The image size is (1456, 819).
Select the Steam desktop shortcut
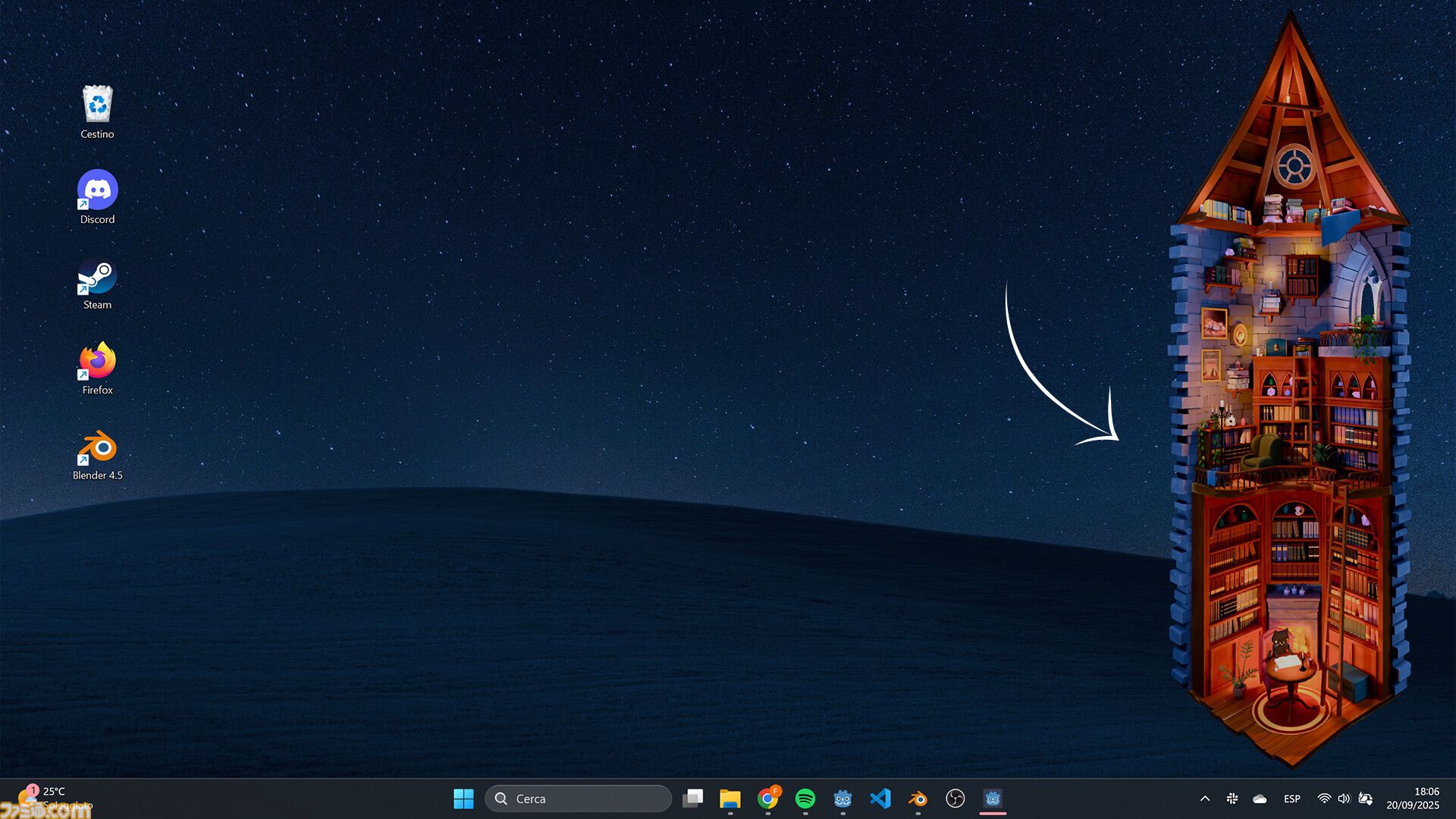[x=97, y=283]
